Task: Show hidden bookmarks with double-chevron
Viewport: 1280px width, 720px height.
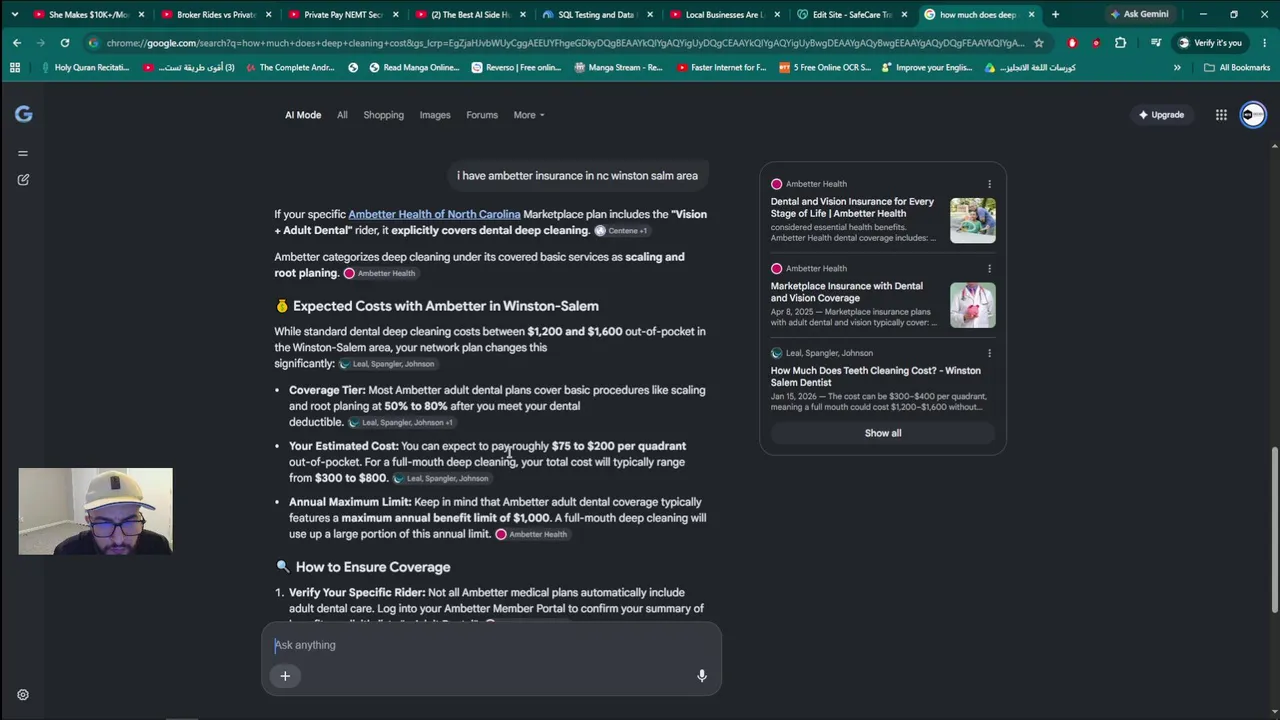Action: point(1177,68)
